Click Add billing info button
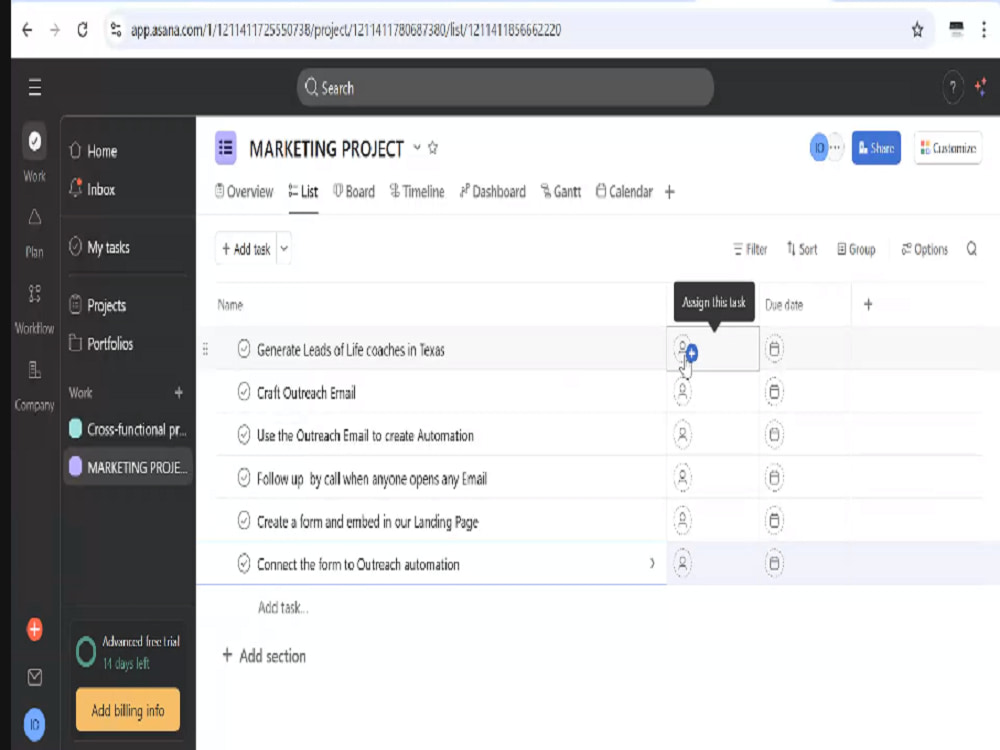Image resolution: width=1000 pixels, height=750 pixels. pos(128,710)
